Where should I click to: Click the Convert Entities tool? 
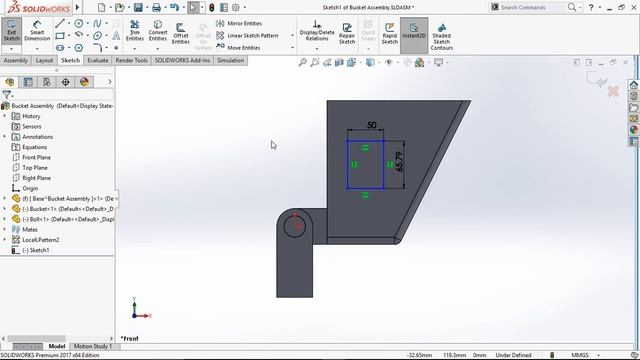(x=158, y=31)
